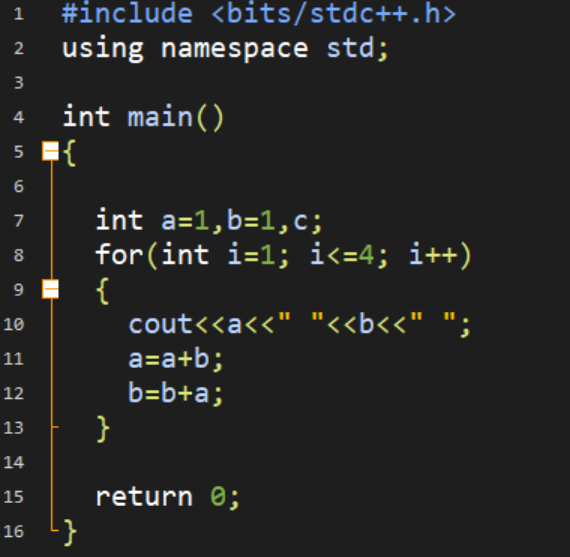Viewport: 570px width, 557px height.
Task: Click 'int i=1;' in the for loop
Action: [x=225, y=255]
